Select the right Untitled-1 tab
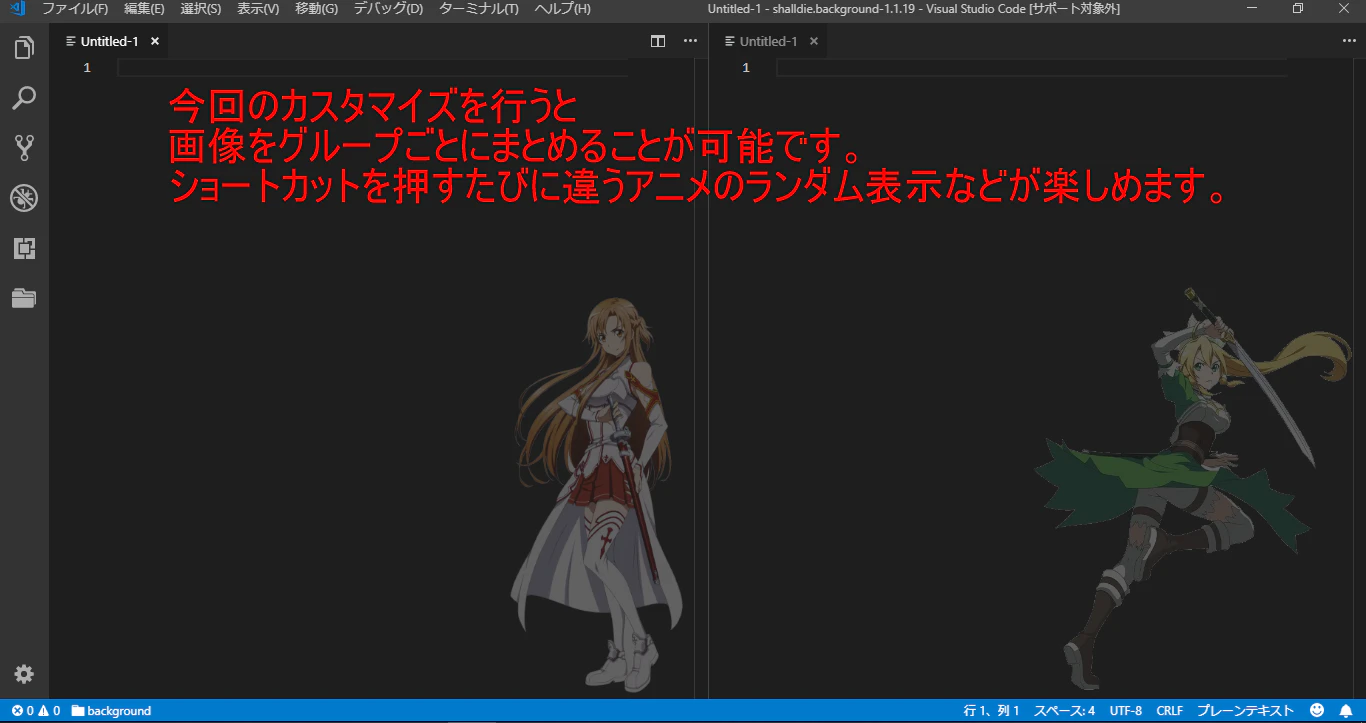The image size is (1366, 723). point(768,41)
